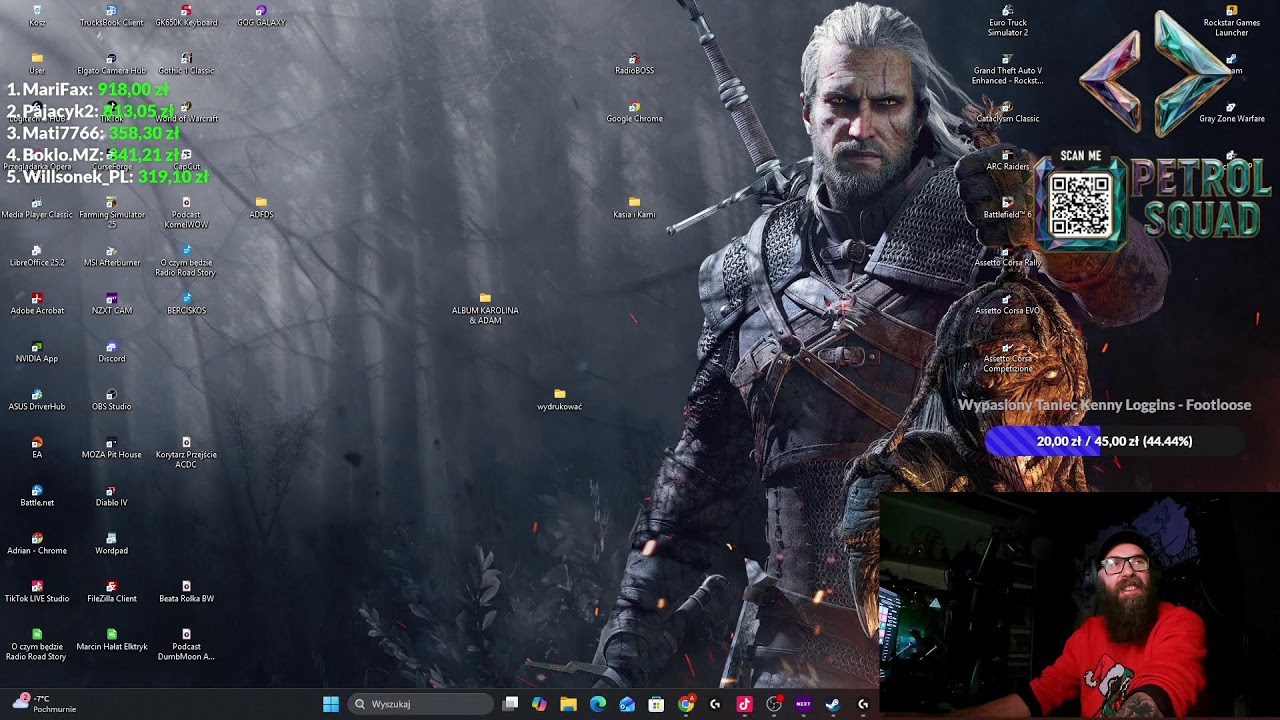This screenshot has height=720, width=1280.
Task: Click the ARC Raiders desktop shortcut
Action: (1007, 159)
